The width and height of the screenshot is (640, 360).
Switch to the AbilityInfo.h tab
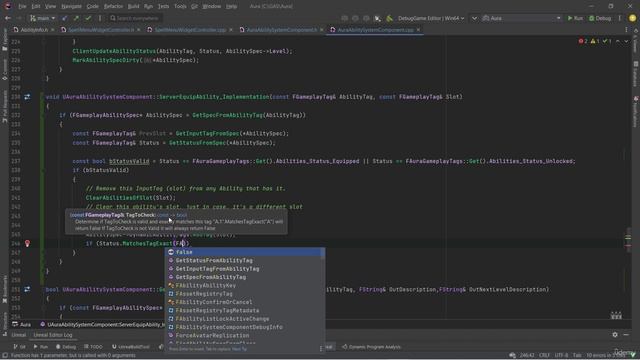(x=34, y=30)
